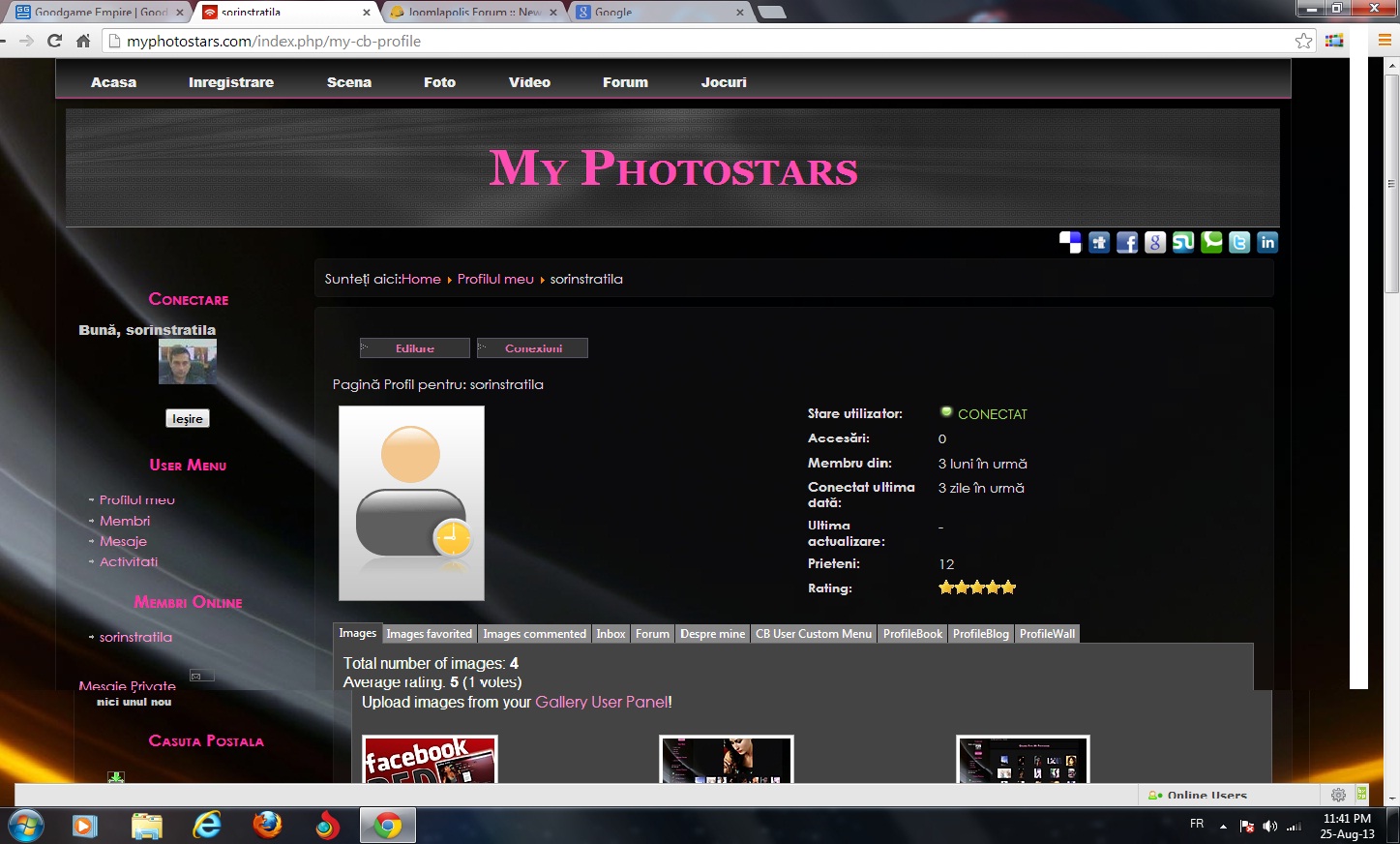
Task: Open private messages envelope icon in sidebar
Action: [201, 676]
